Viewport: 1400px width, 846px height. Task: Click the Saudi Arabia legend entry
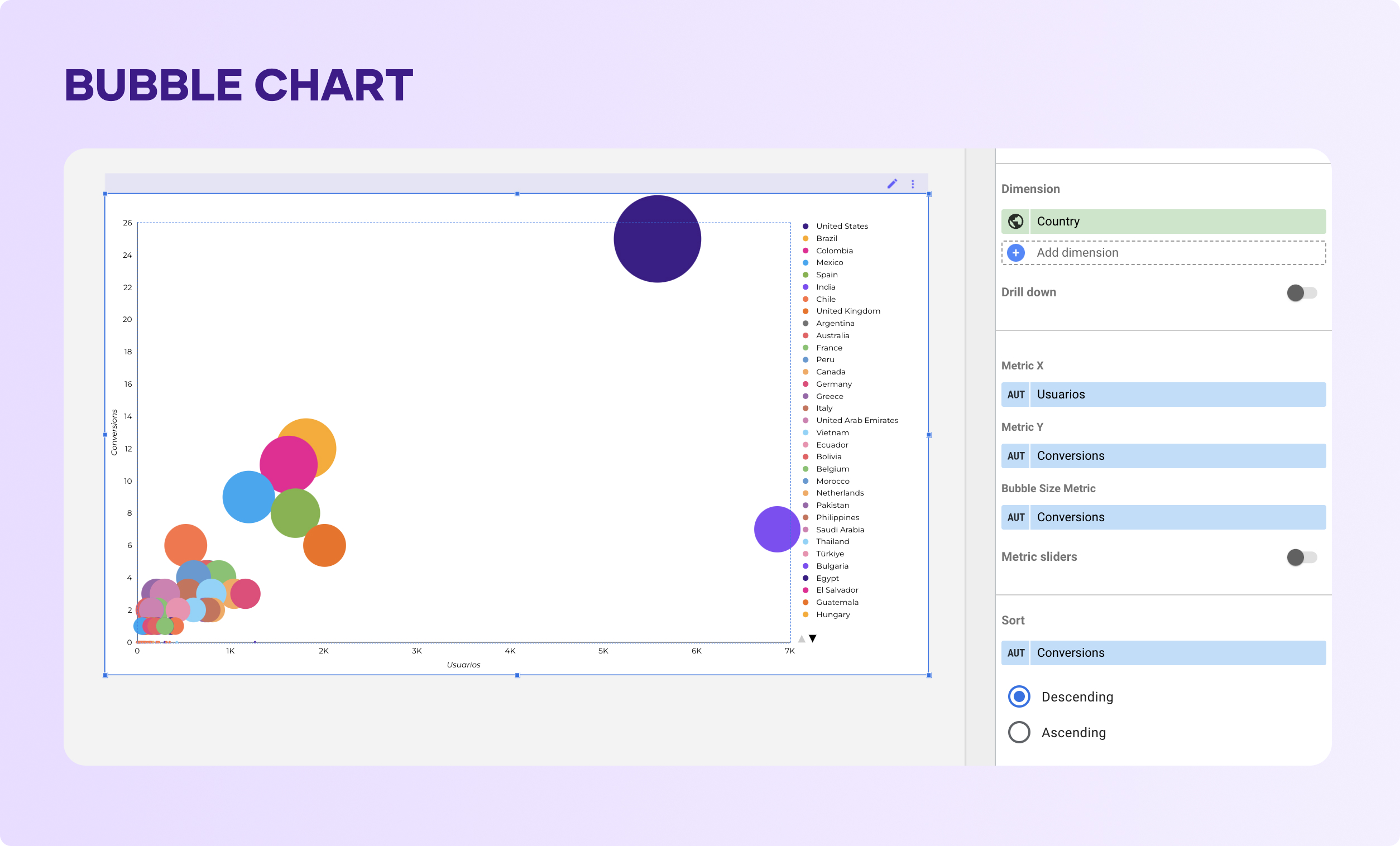tap(833, 530)
